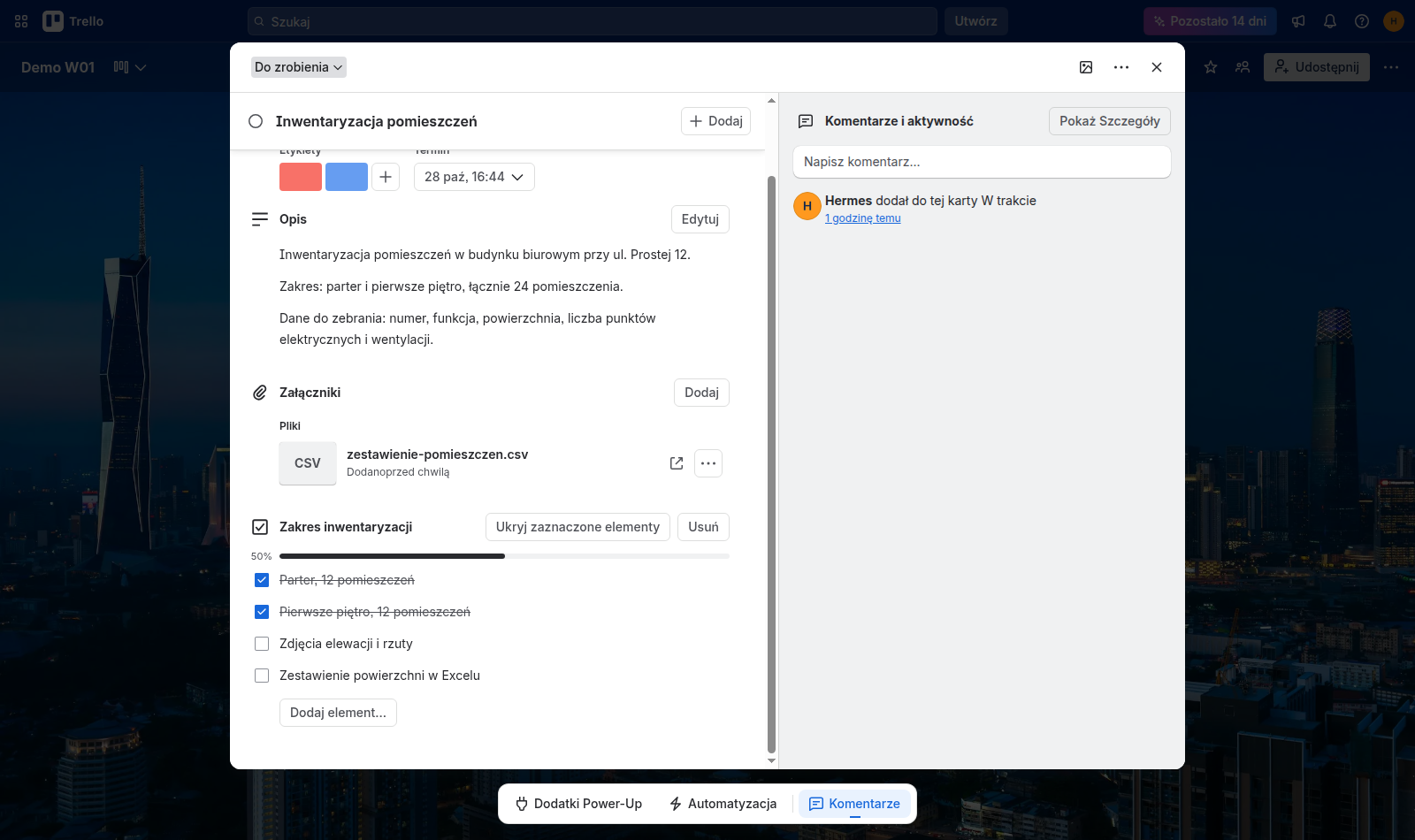Open Automatyzacja tab
This screenshot has height=840, width=1415.
723,804
